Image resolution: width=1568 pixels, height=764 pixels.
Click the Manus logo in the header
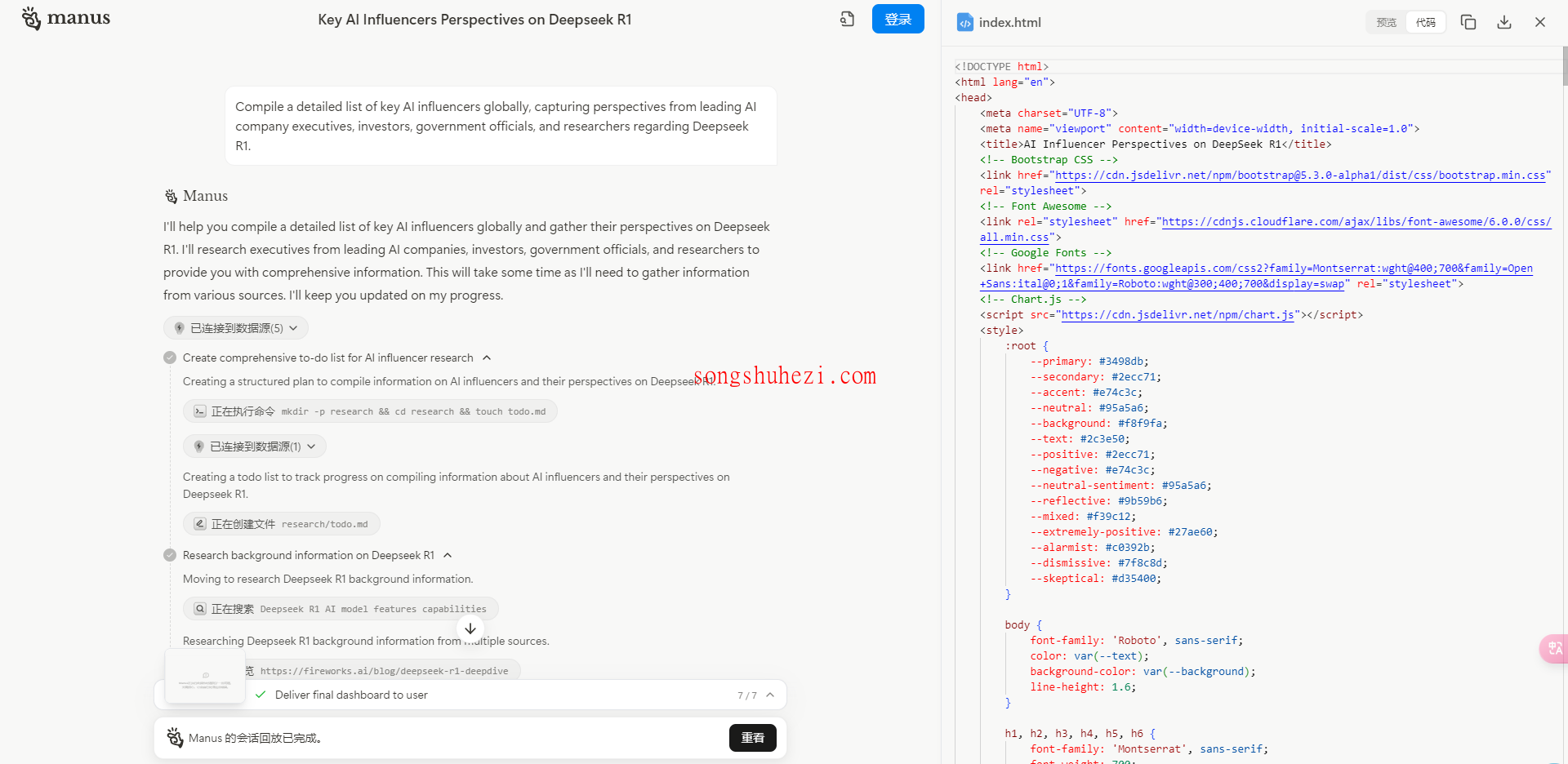65,18
